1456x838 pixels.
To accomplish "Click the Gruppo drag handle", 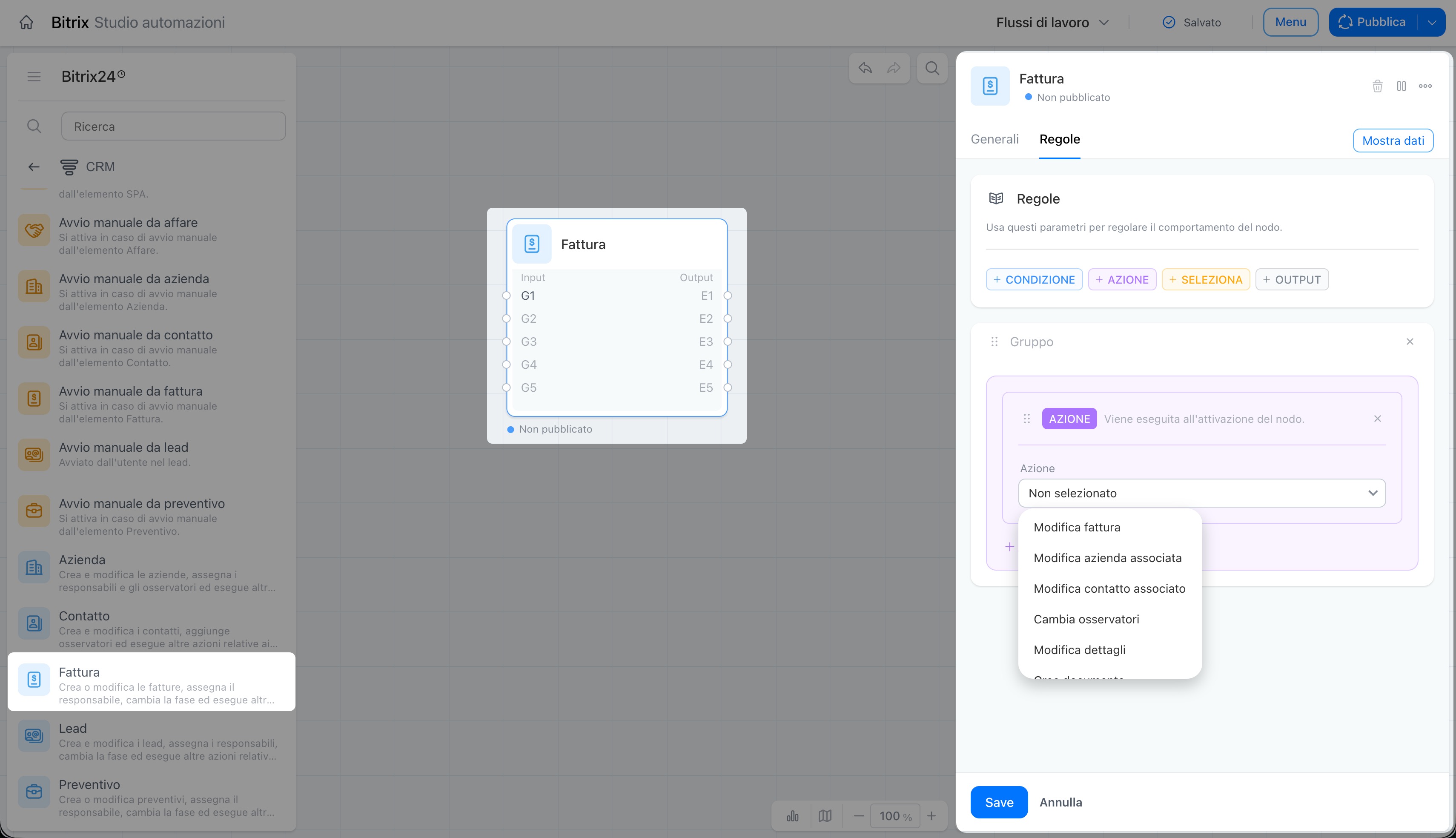I will click(994, 342).
